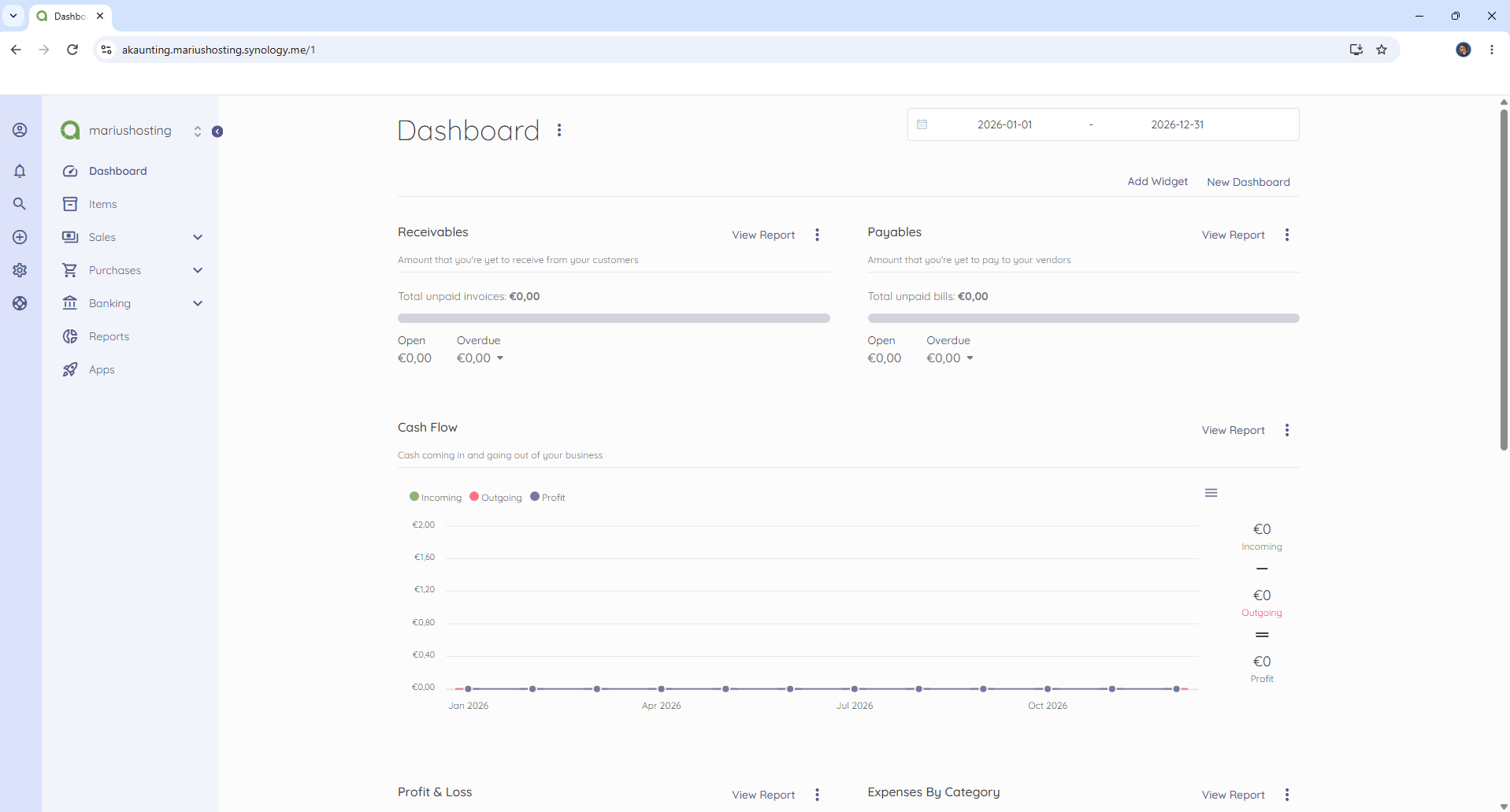Open the Reports menu item in sidebar
Image resolution: width=1510 pixels, height=812 pixels.
click(x=109, y=336)
